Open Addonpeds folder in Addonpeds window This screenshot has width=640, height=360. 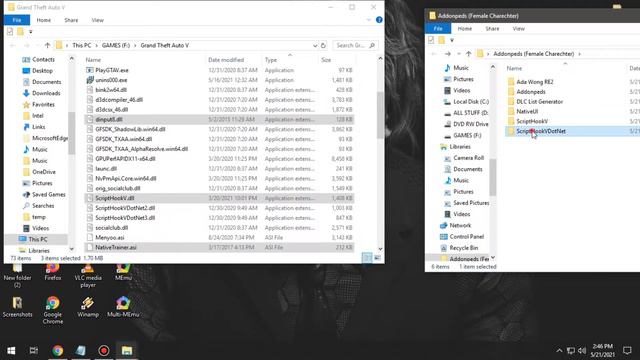coord(531,92)
